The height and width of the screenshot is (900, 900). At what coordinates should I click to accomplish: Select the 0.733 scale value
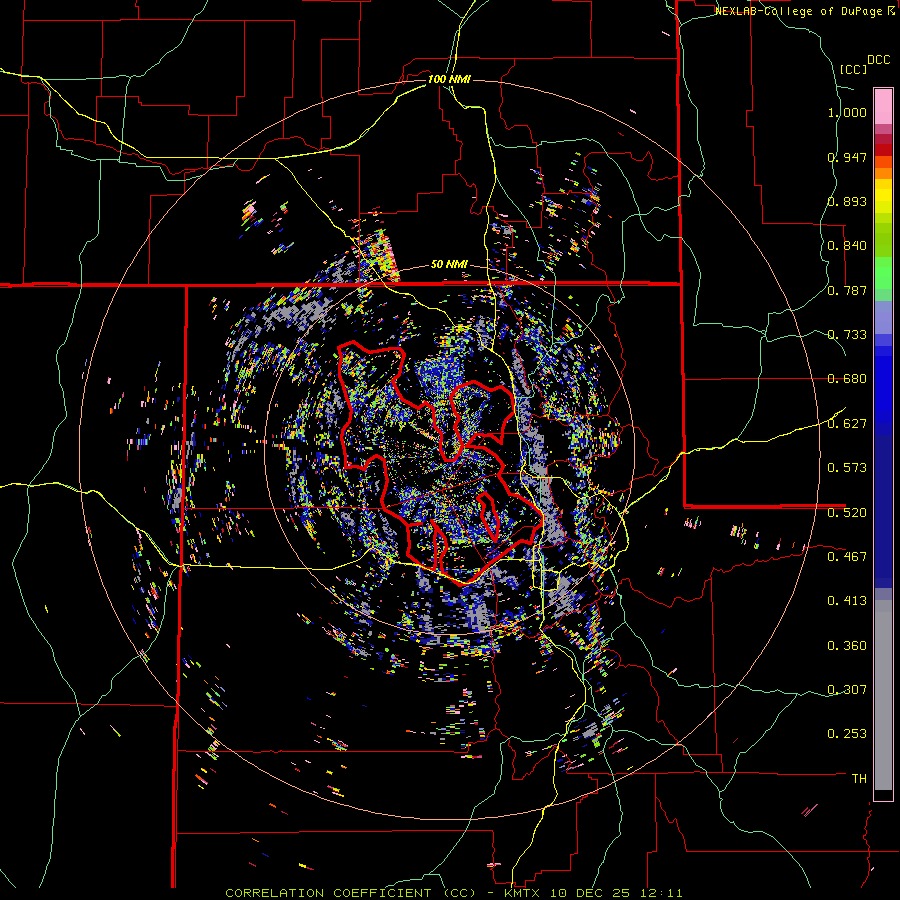coord(847,335)
